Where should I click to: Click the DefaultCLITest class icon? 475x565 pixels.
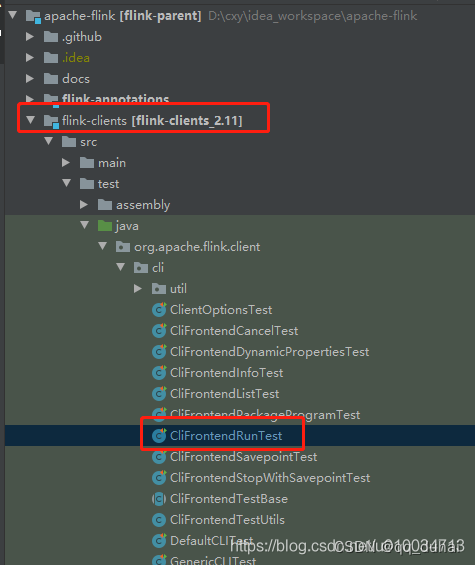tap(159, 540)
